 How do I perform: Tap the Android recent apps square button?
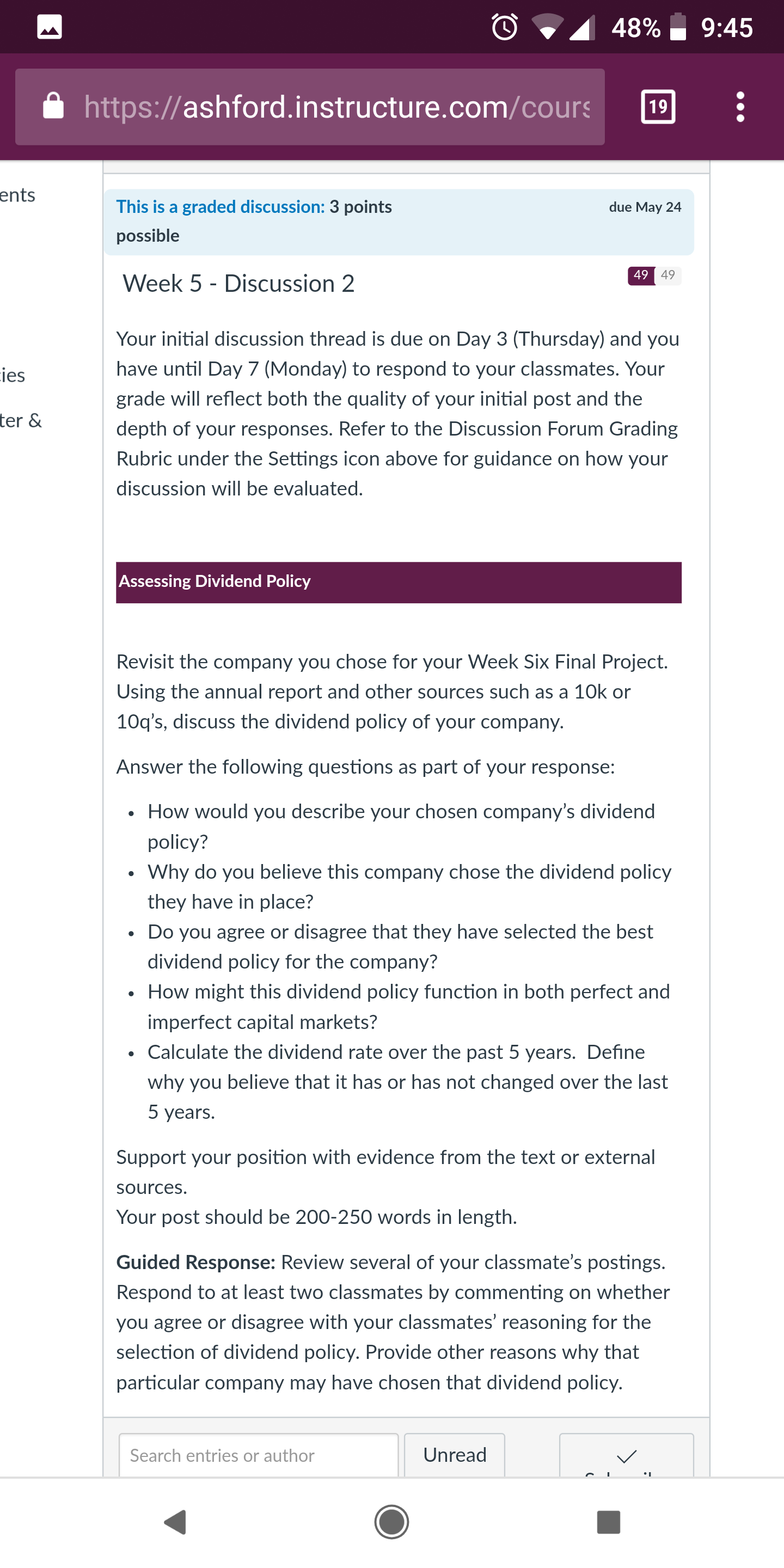[608, 1522]
